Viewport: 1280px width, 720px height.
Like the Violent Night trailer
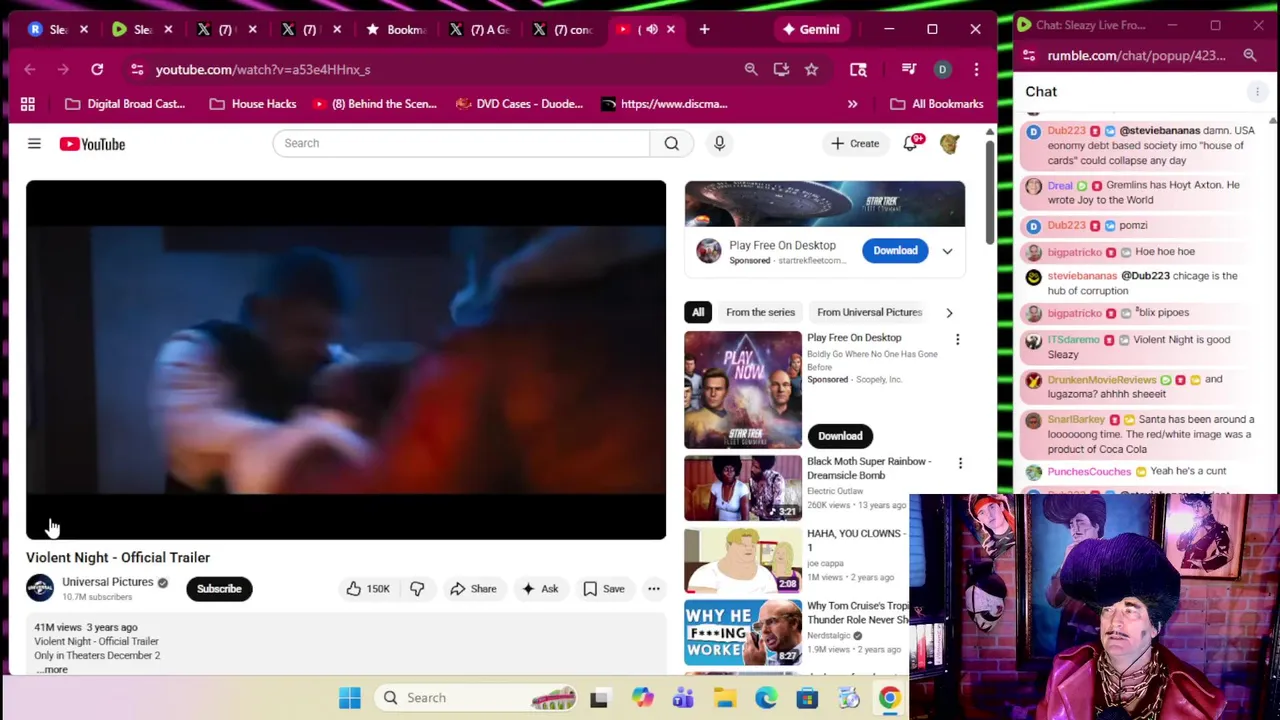coord(367,589)
